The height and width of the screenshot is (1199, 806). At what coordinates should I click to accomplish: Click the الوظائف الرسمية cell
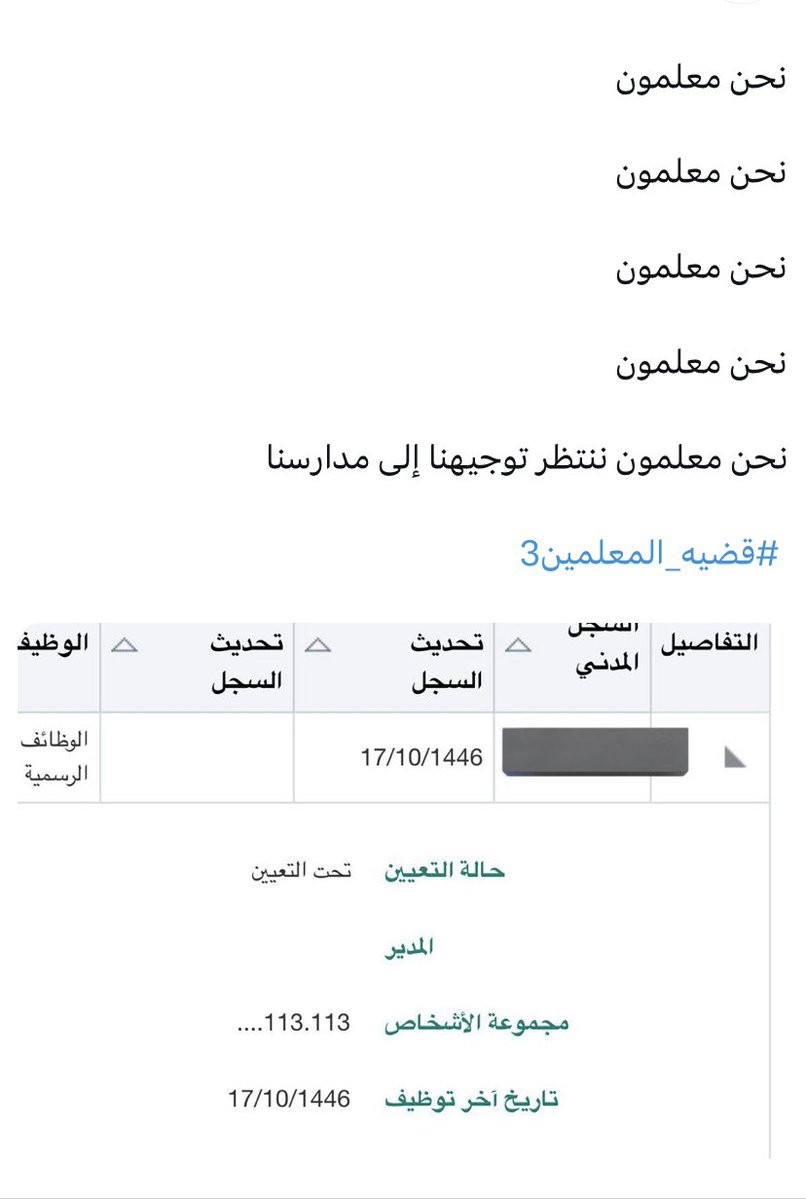tap(55, 757)
